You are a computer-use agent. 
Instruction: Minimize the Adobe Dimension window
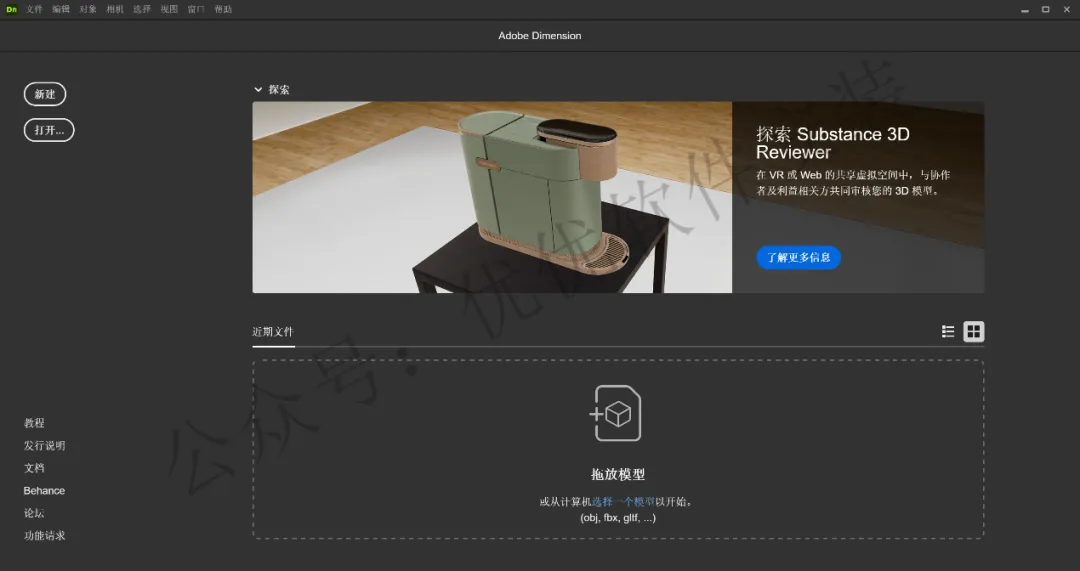pyautogui.click(x=1025, y=10)
